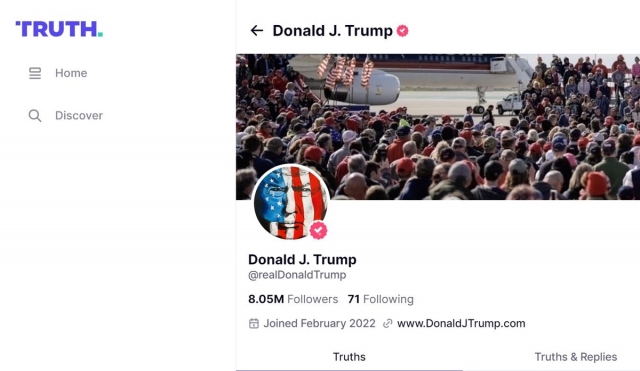Screen dimensions: 640x371
Task: Click the calendar icon next to Joined February 2022
Action: pos(254,324)
